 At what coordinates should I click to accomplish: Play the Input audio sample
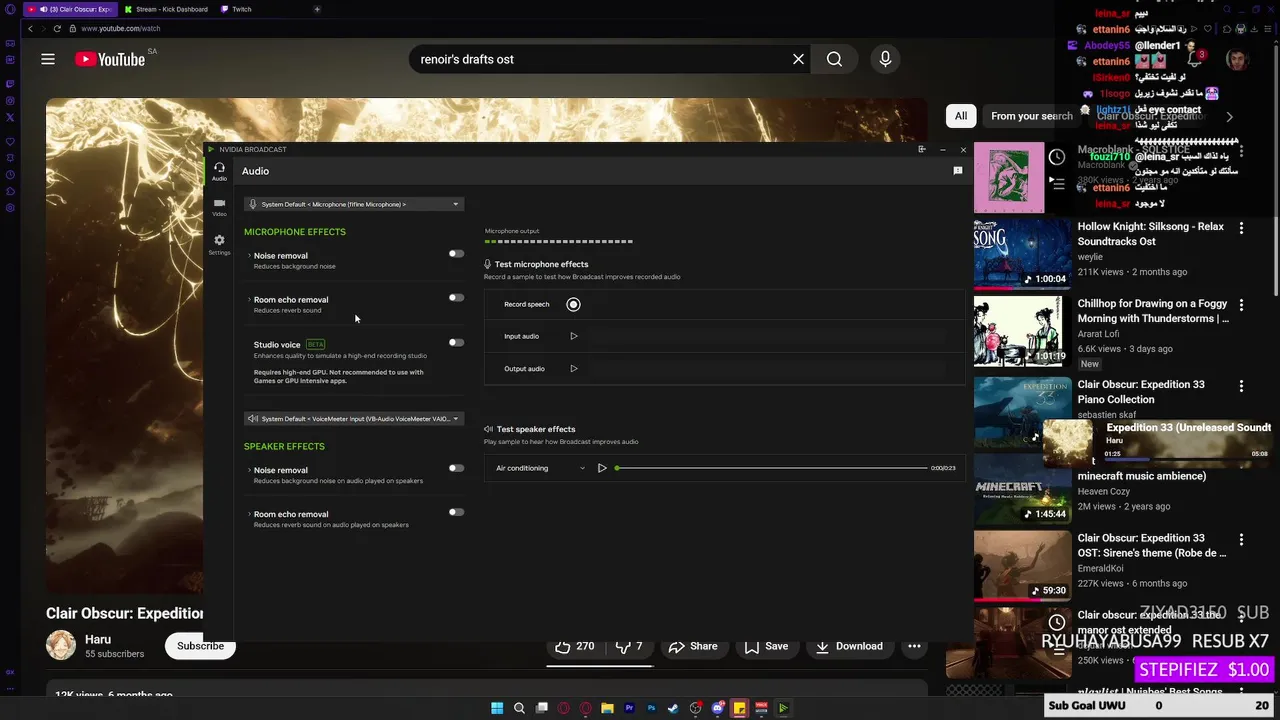point(574,336)
